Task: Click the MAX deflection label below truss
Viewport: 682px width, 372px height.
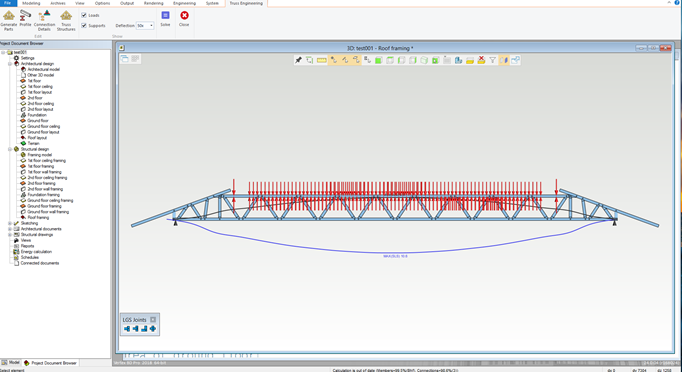Action: (395, 256)
